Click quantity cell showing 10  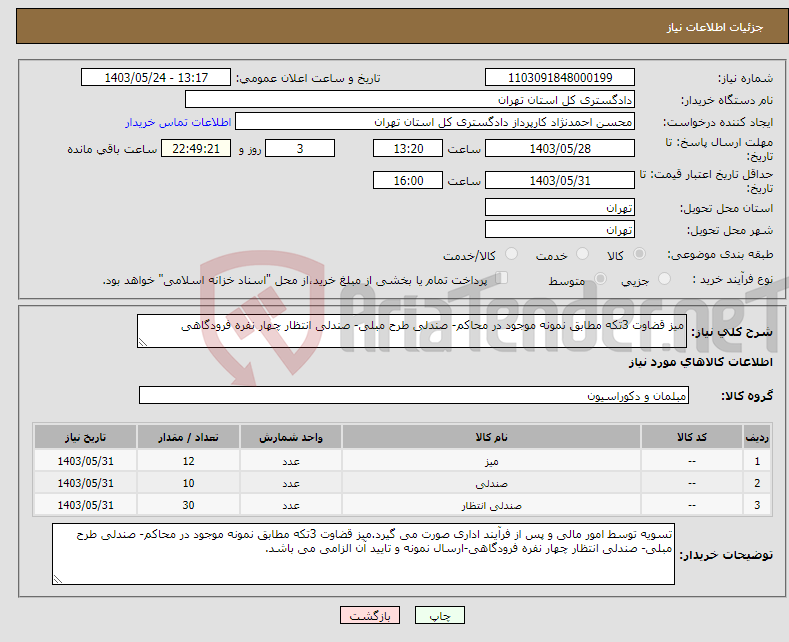[x=188, y=483]
